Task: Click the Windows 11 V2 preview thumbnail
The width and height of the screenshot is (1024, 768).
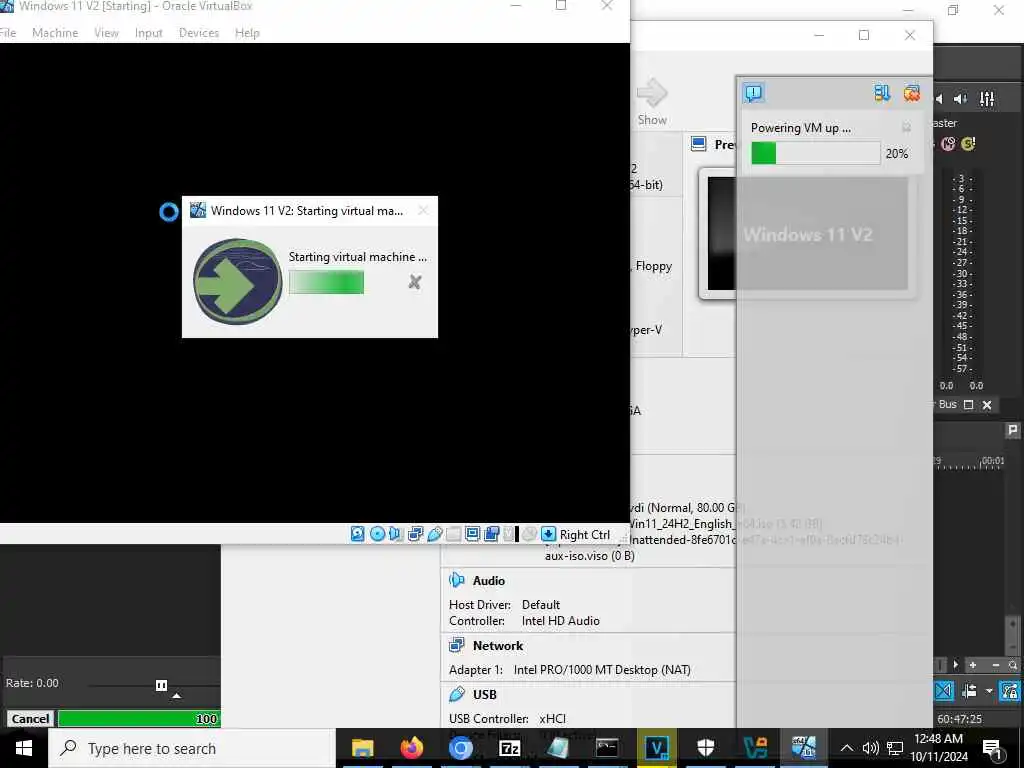Action: 807,233
